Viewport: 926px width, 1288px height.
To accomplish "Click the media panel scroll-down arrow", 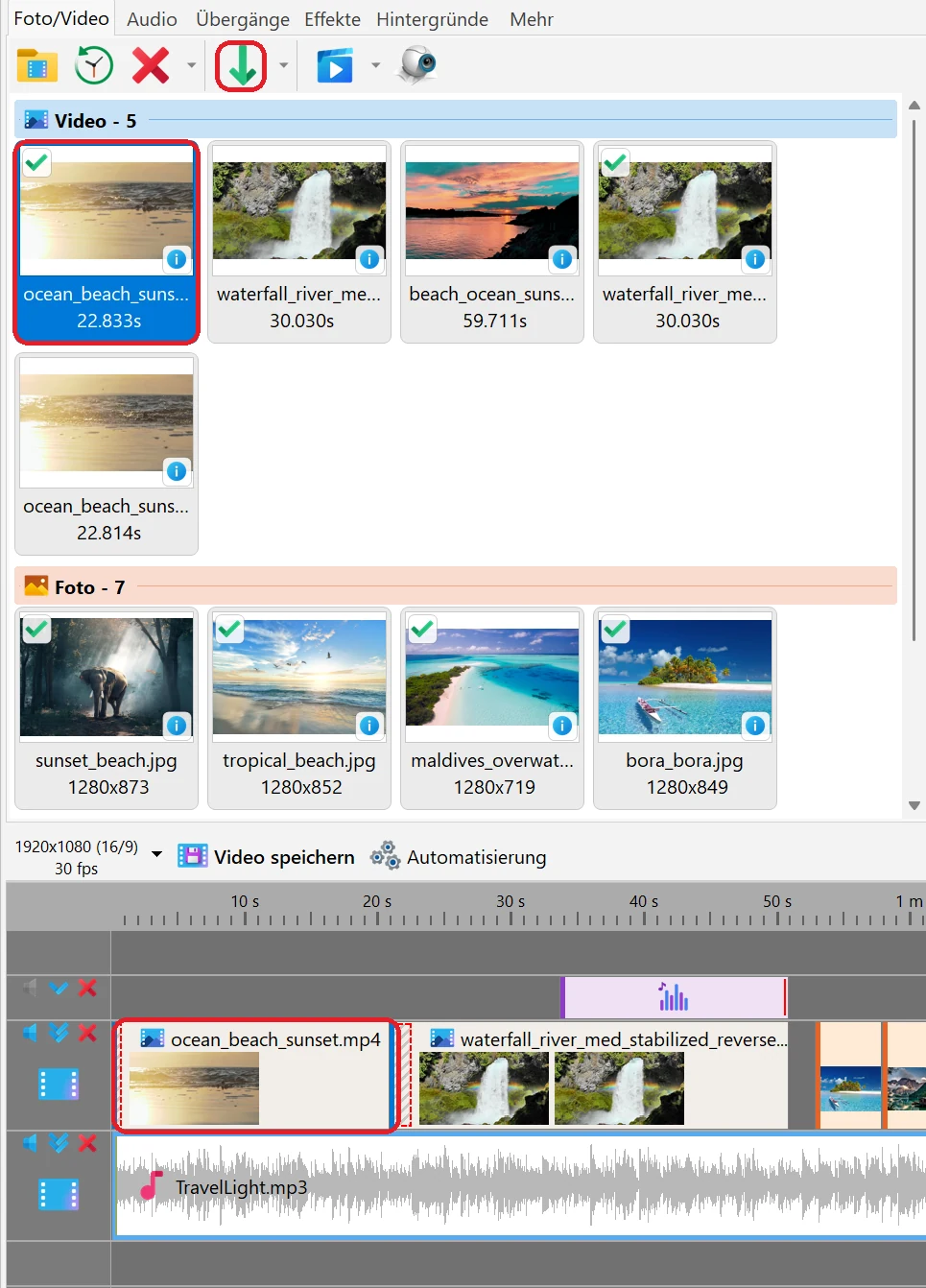I will tap(914, 806).
